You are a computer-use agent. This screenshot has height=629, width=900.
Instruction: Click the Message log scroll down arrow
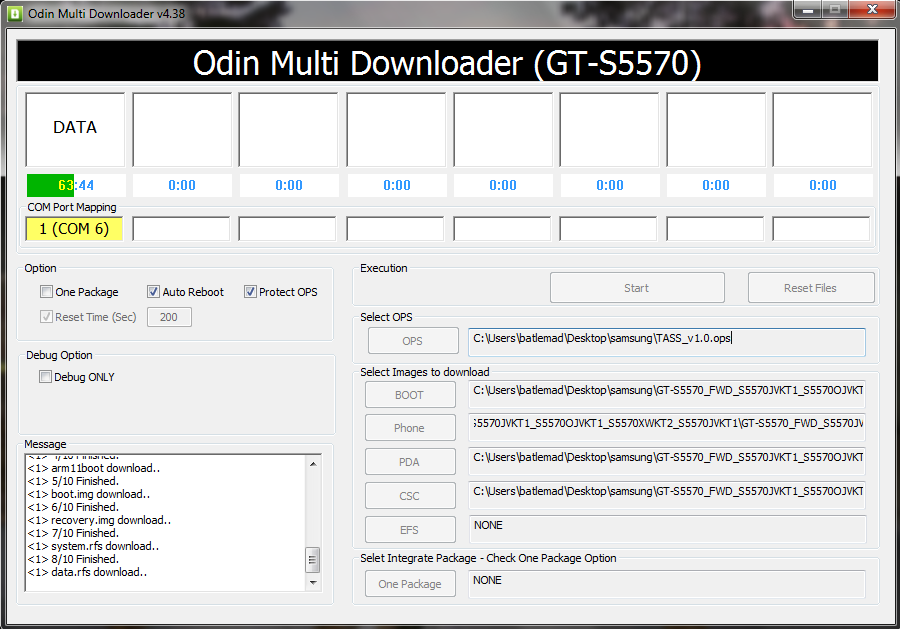click(313, 583)
